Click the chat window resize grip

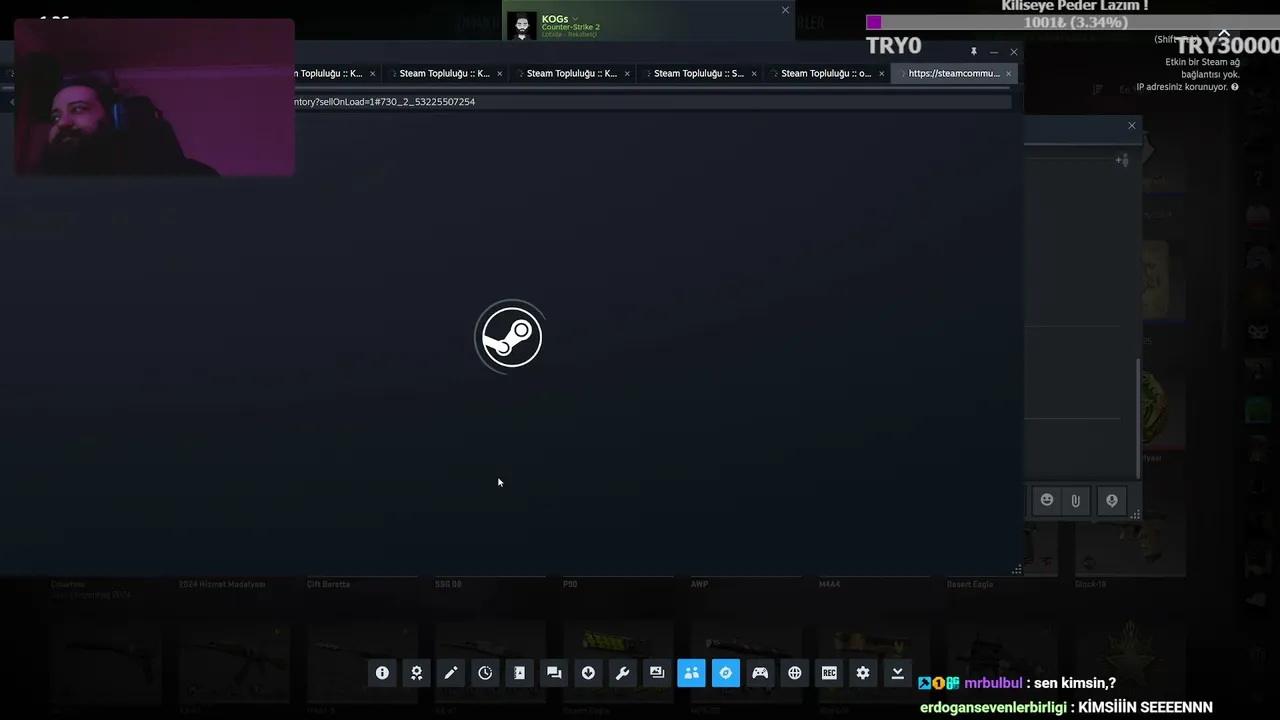pos(1135,515)
